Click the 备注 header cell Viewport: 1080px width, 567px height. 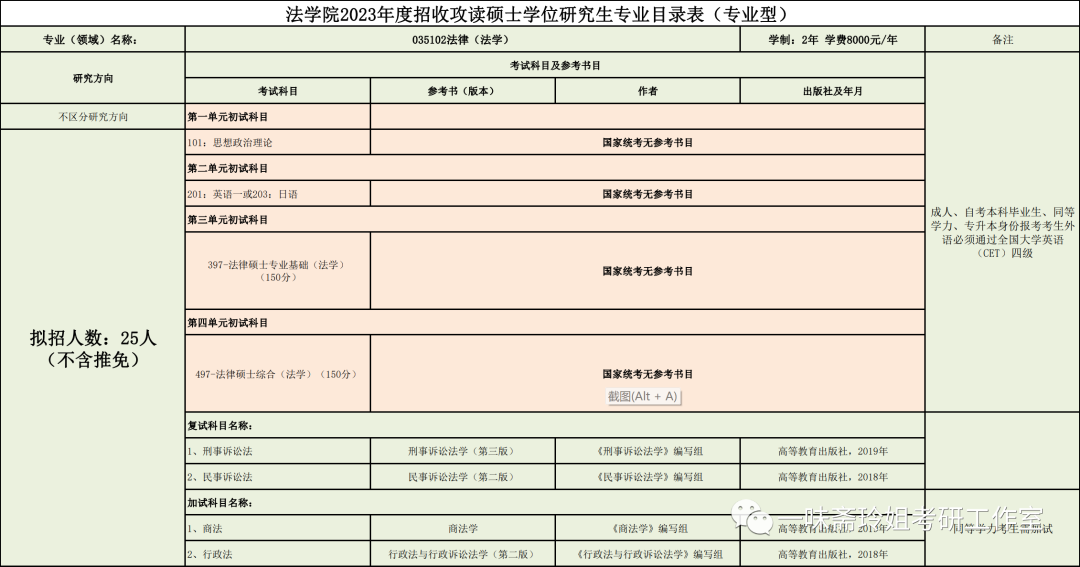click(x=1002, y=40)
